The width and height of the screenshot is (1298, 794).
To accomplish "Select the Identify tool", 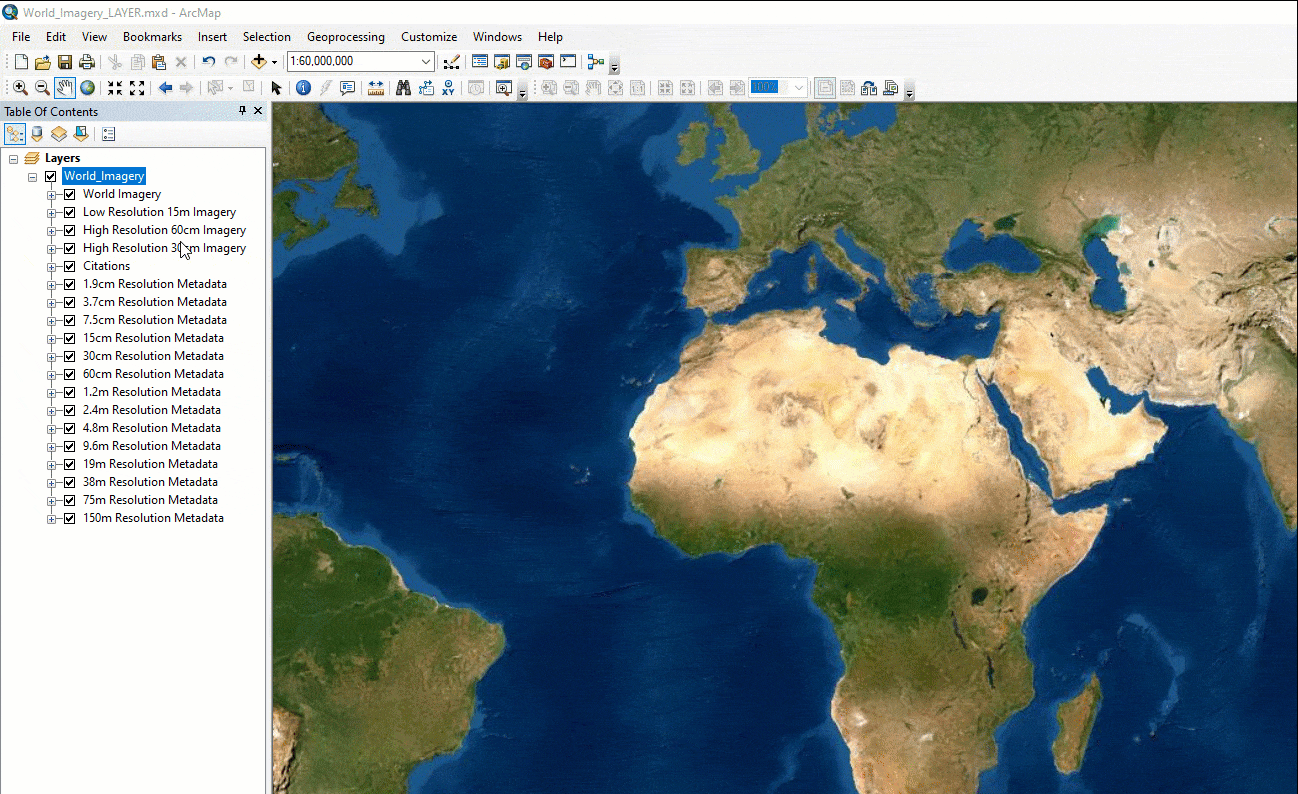I will coord(303,87).
